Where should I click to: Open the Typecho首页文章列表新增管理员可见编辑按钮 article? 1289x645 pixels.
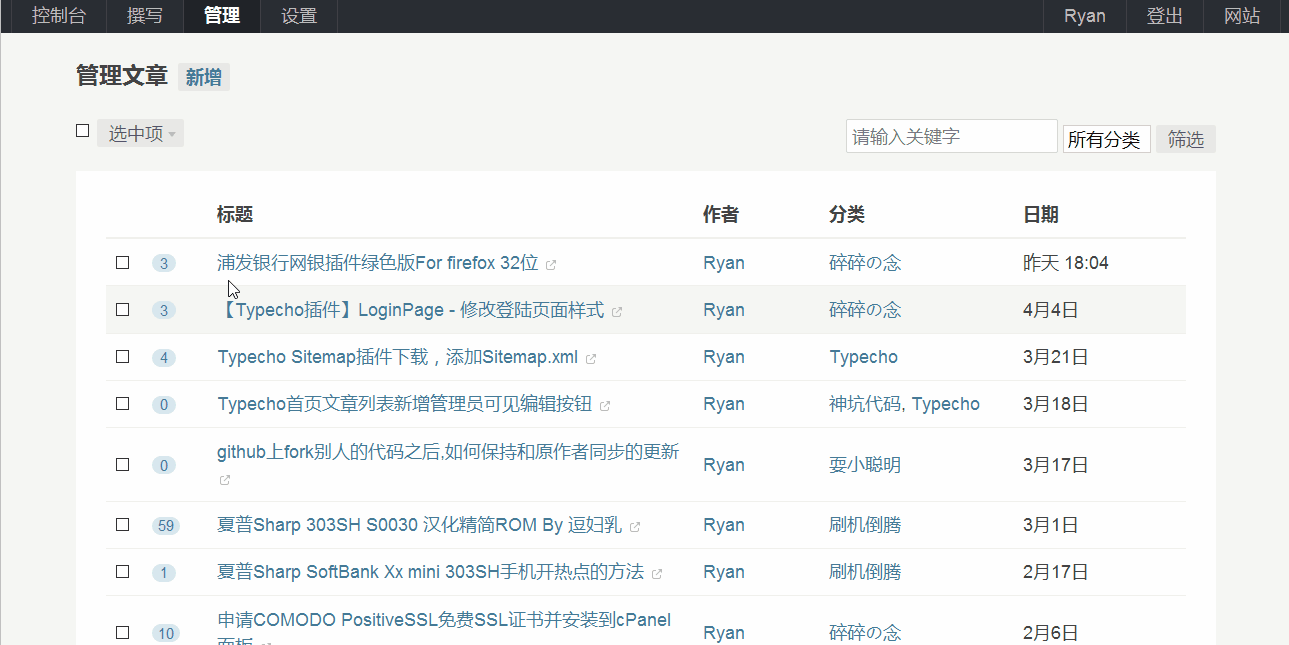(405, 404)
